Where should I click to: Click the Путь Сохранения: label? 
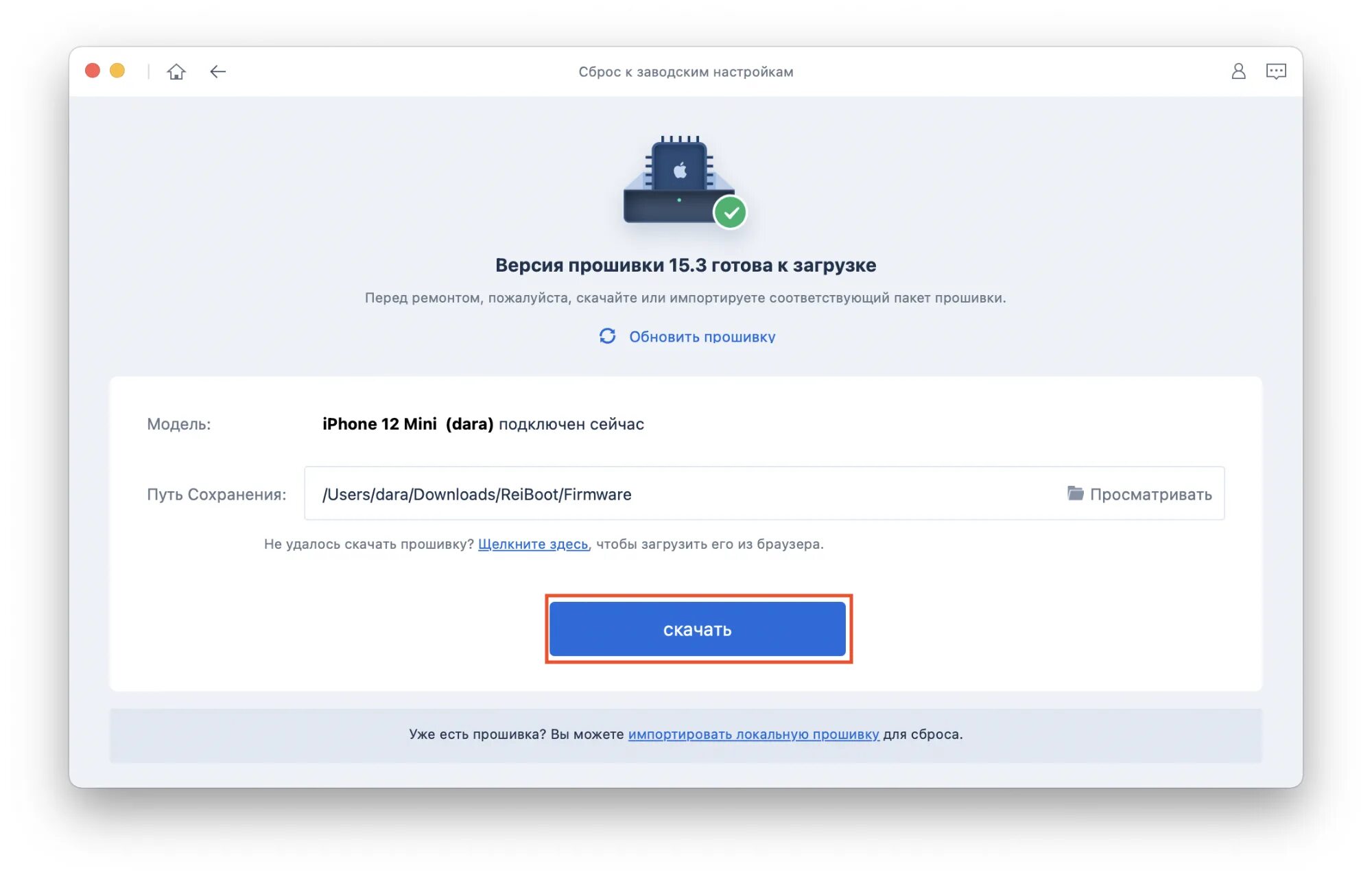[x=217, y=495]
